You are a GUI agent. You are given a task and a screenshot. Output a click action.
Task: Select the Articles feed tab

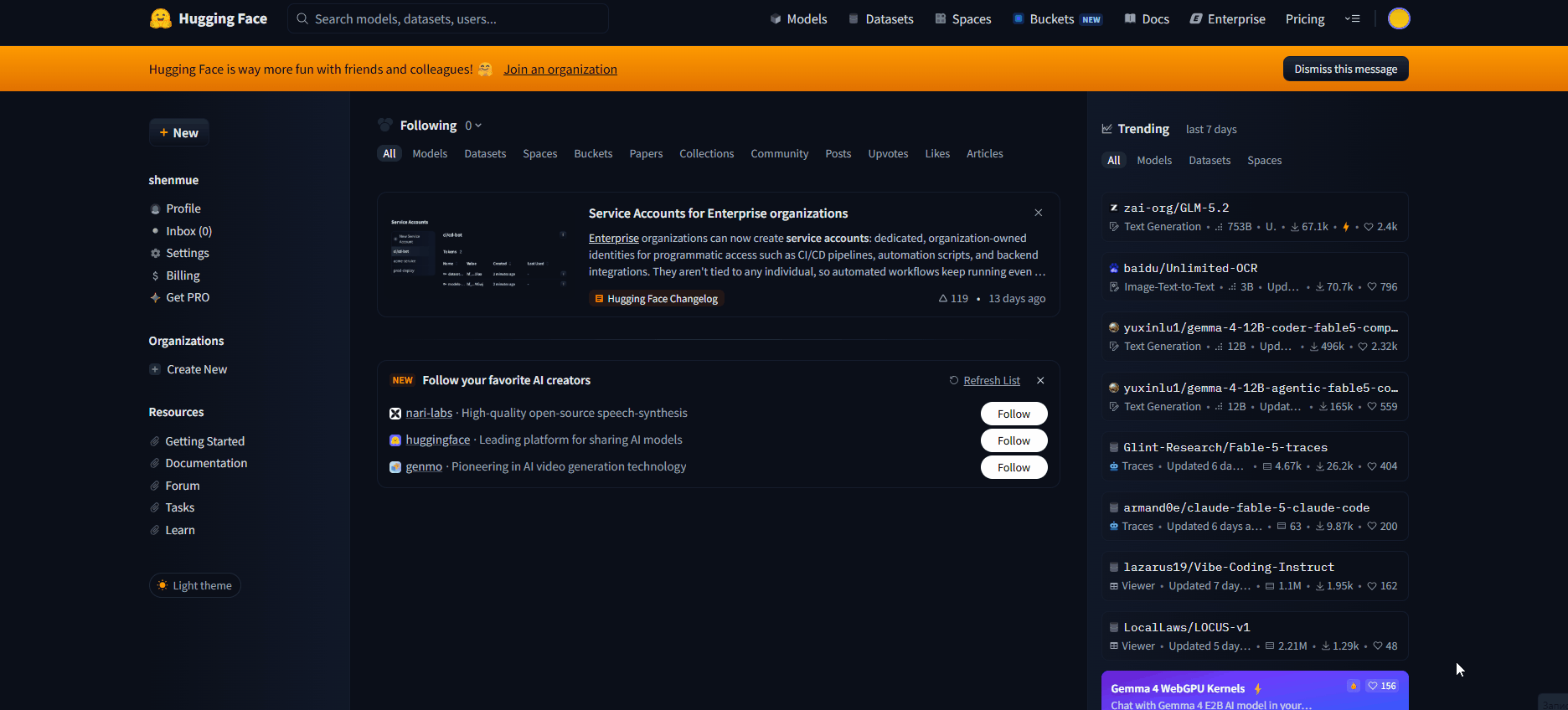pos(984,153)
